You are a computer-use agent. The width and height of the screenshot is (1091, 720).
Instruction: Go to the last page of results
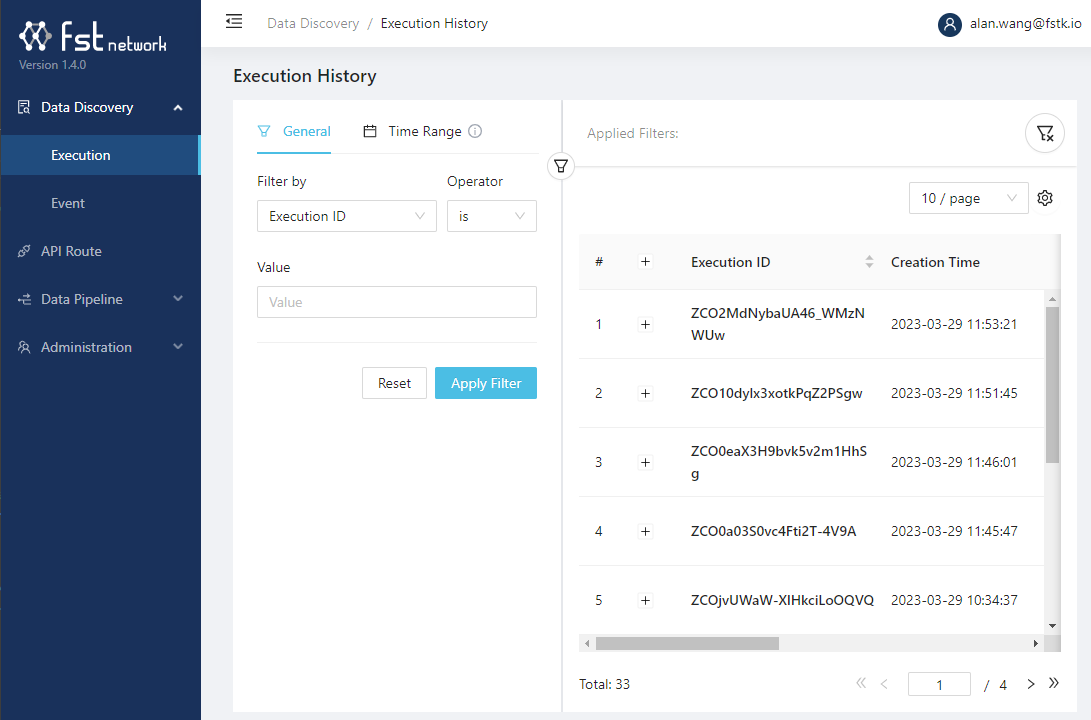coord(1053,684)
